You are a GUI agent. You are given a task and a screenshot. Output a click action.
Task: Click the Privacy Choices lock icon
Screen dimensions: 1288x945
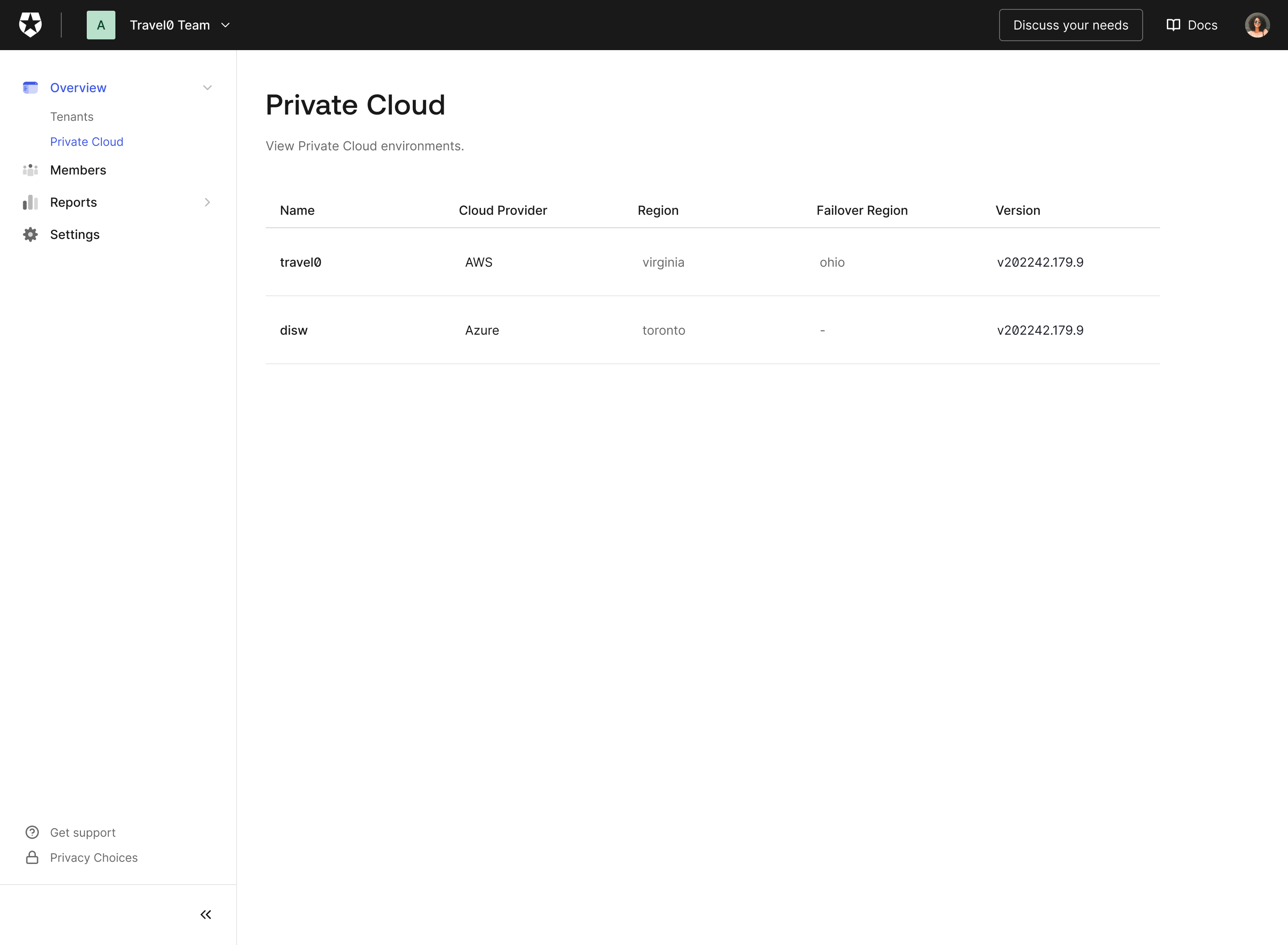(33, 857)
